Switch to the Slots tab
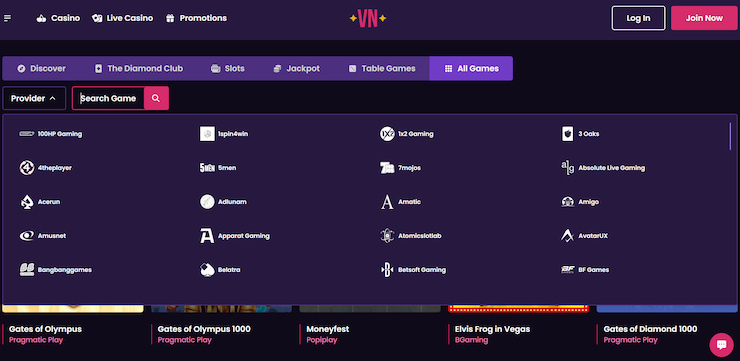Image resolution: width=740 pixels, height=361 pixels. pyautogui.click(x=227, y=68)
